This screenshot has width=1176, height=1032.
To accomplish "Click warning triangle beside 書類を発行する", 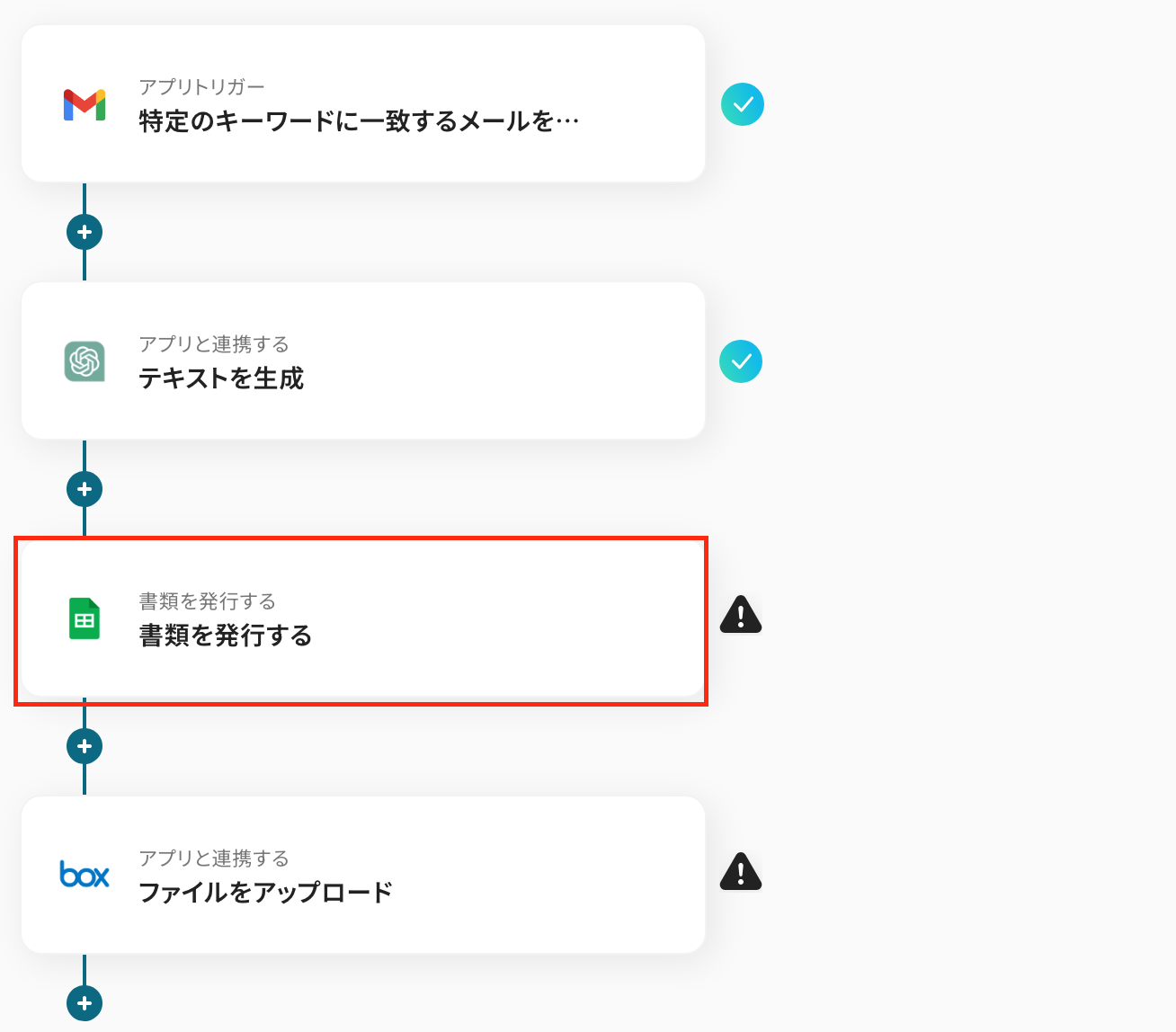I will (x=741, y=616).
